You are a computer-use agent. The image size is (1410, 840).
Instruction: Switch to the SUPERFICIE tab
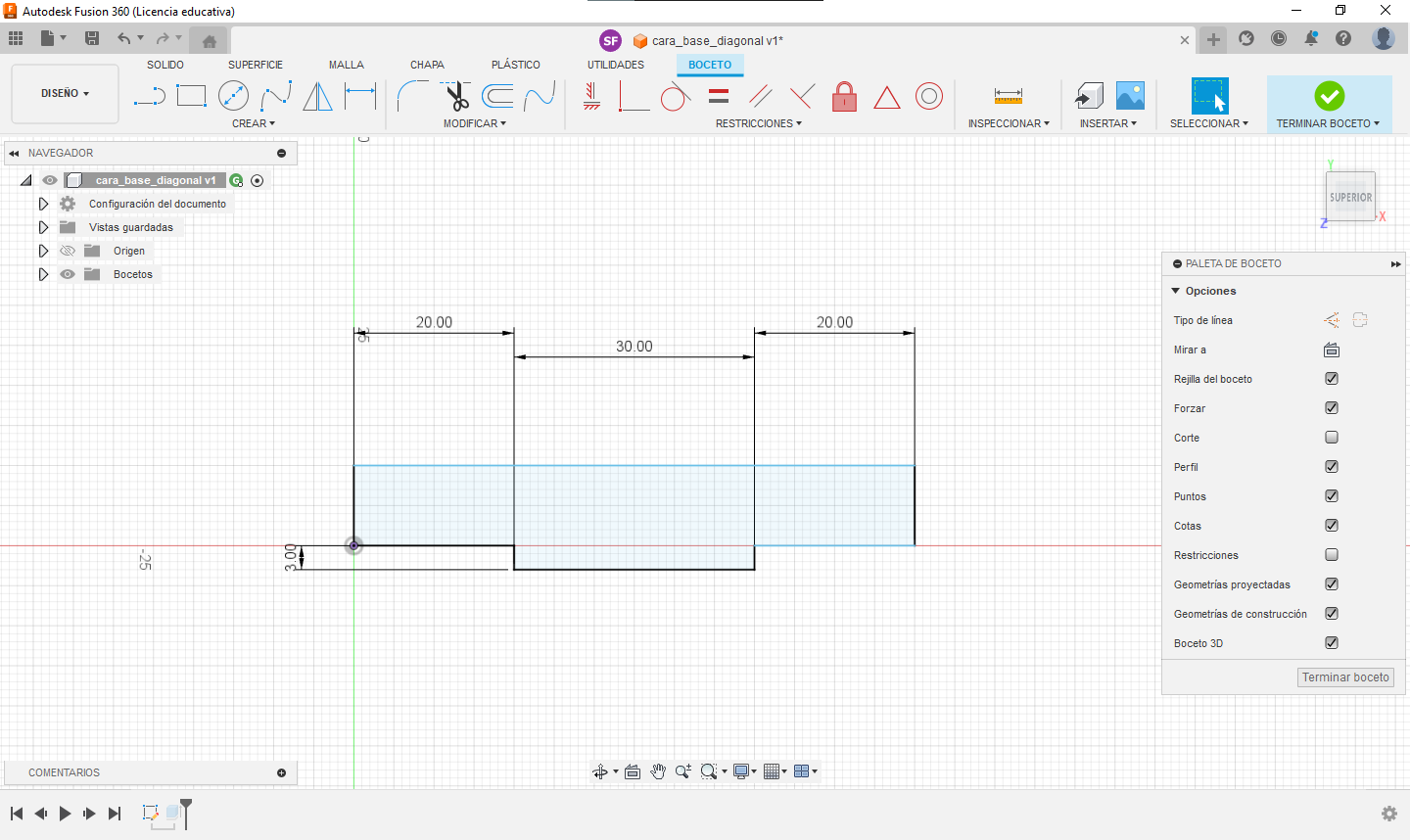coord(256,65)
